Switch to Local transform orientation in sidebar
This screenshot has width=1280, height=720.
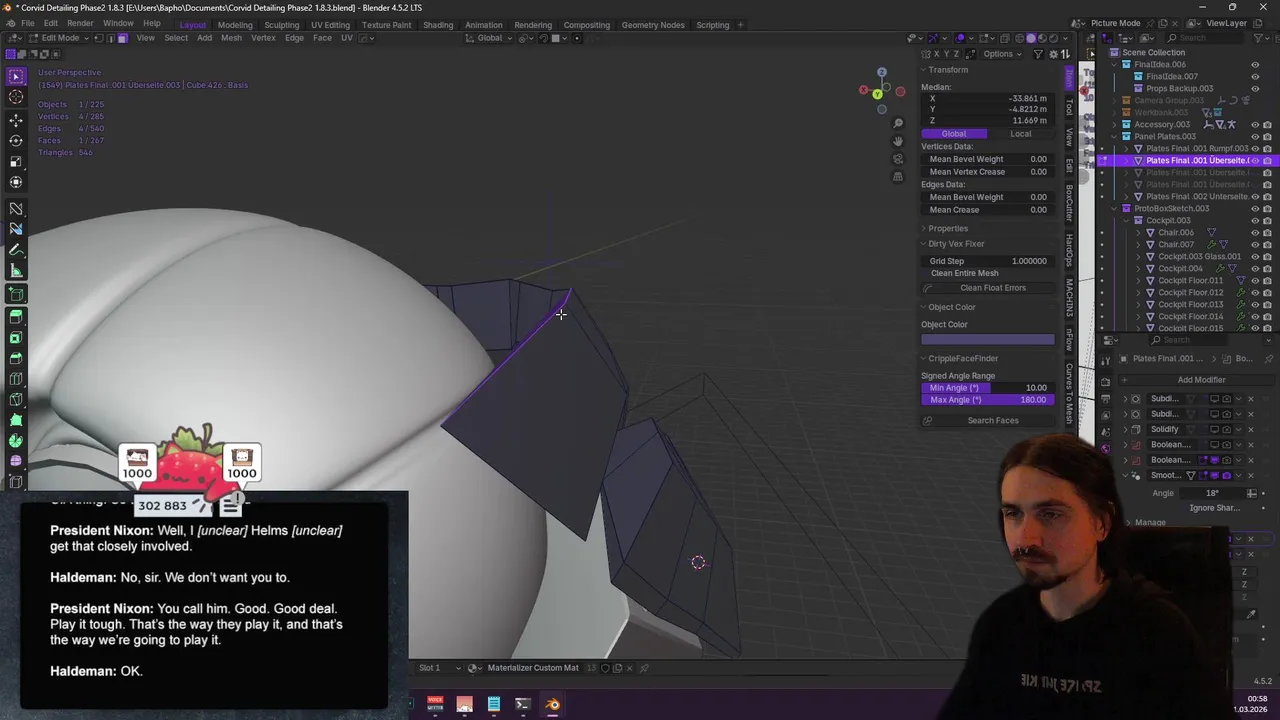(x=1021, y=134)
